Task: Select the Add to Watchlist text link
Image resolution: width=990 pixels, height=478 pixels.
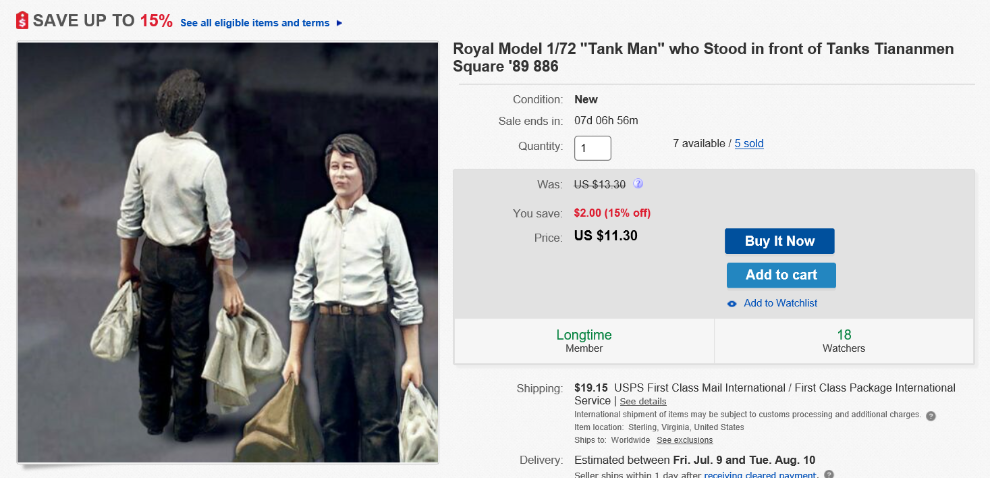Action: pos(780,303)
